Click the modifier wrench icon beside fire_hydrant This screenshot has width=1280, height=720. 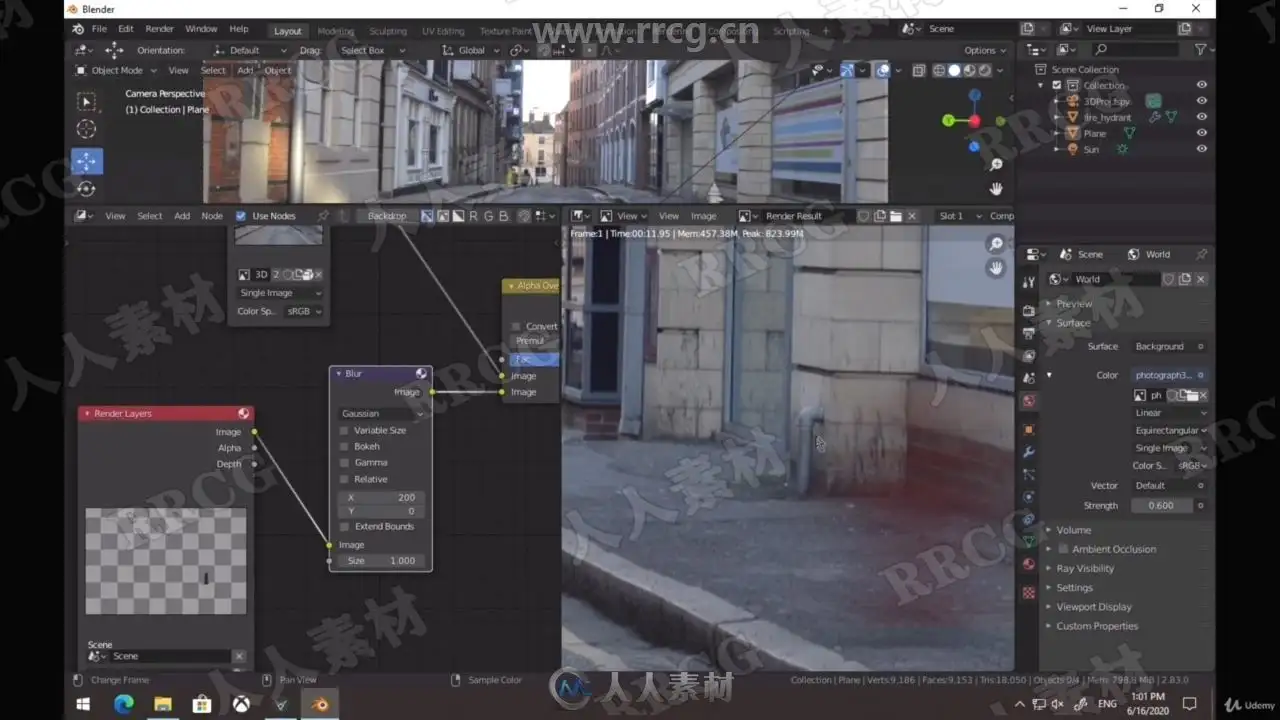tap(1155, 117)
